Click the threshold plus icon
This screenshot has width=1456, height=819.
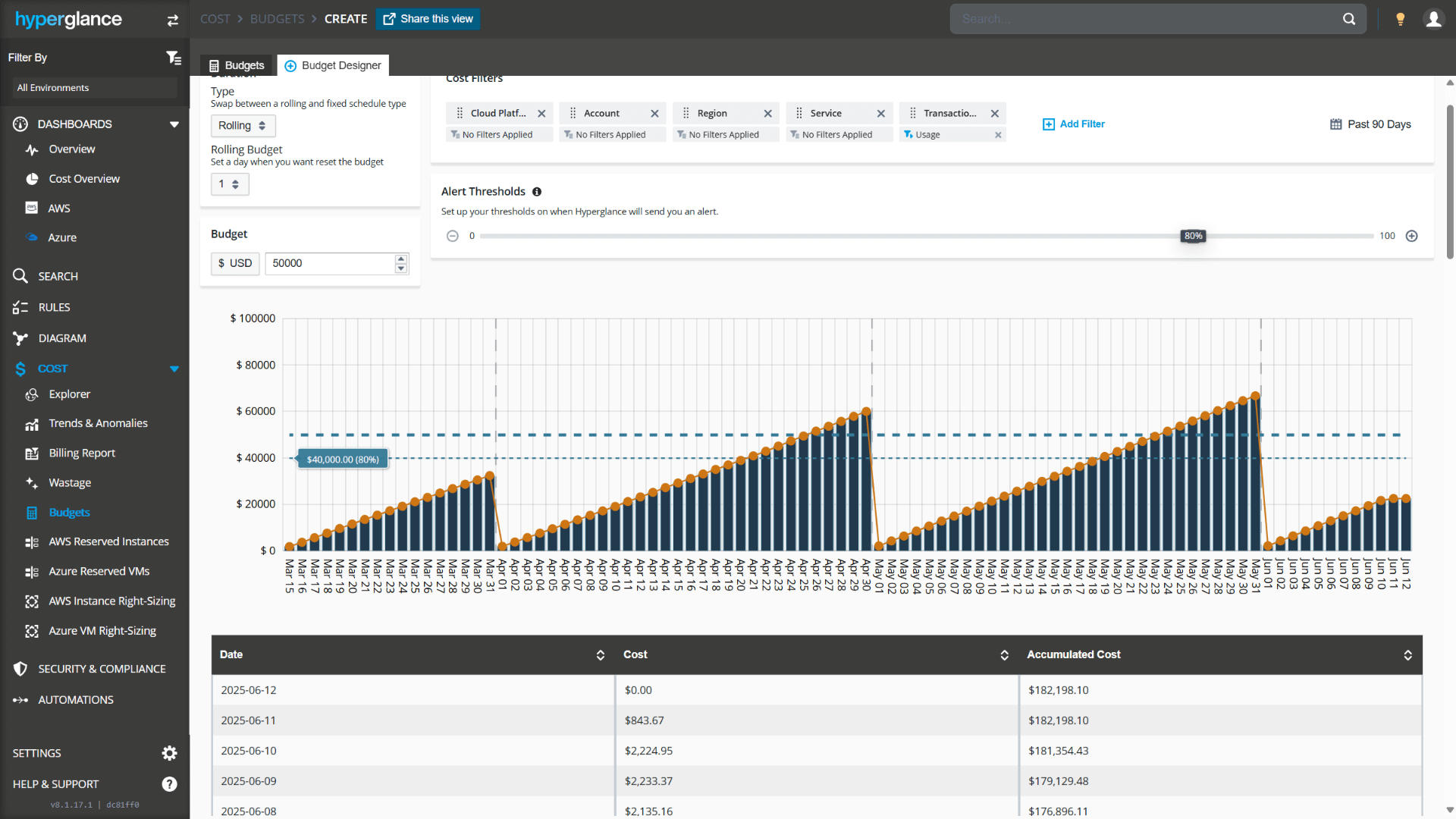click(x=1411, y=236)
